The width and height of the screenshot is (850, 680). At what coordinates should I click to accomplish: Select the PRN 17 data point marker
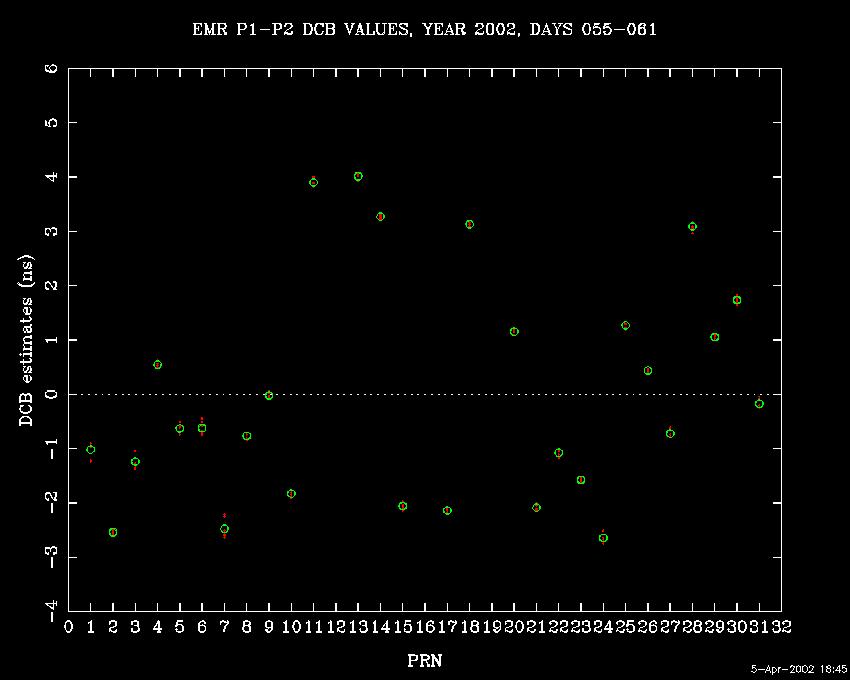[447, 511]
